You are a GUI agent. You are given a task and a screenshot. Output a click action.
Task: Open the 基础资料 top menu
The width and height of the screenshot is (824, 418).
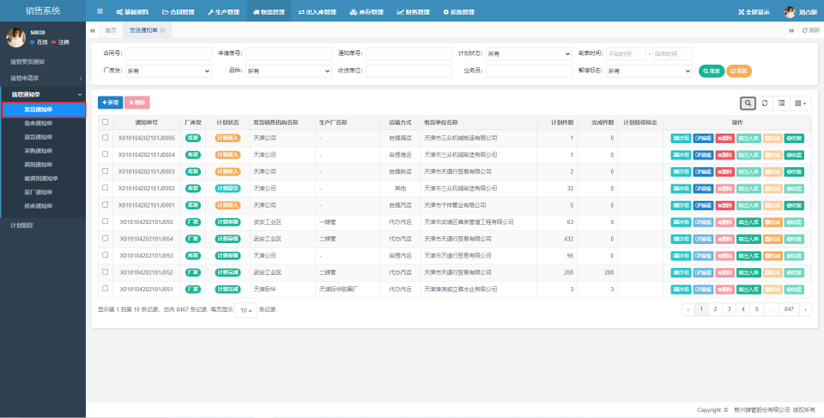click(x=132, y=12)
